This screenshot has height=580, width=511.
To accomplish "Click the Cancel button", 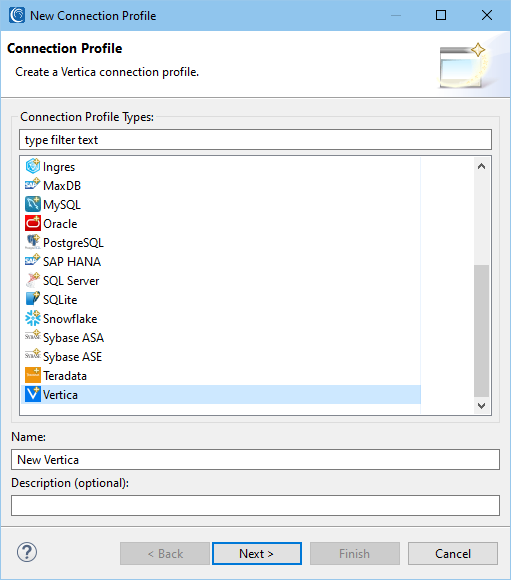I will click(x=453, y=554).
